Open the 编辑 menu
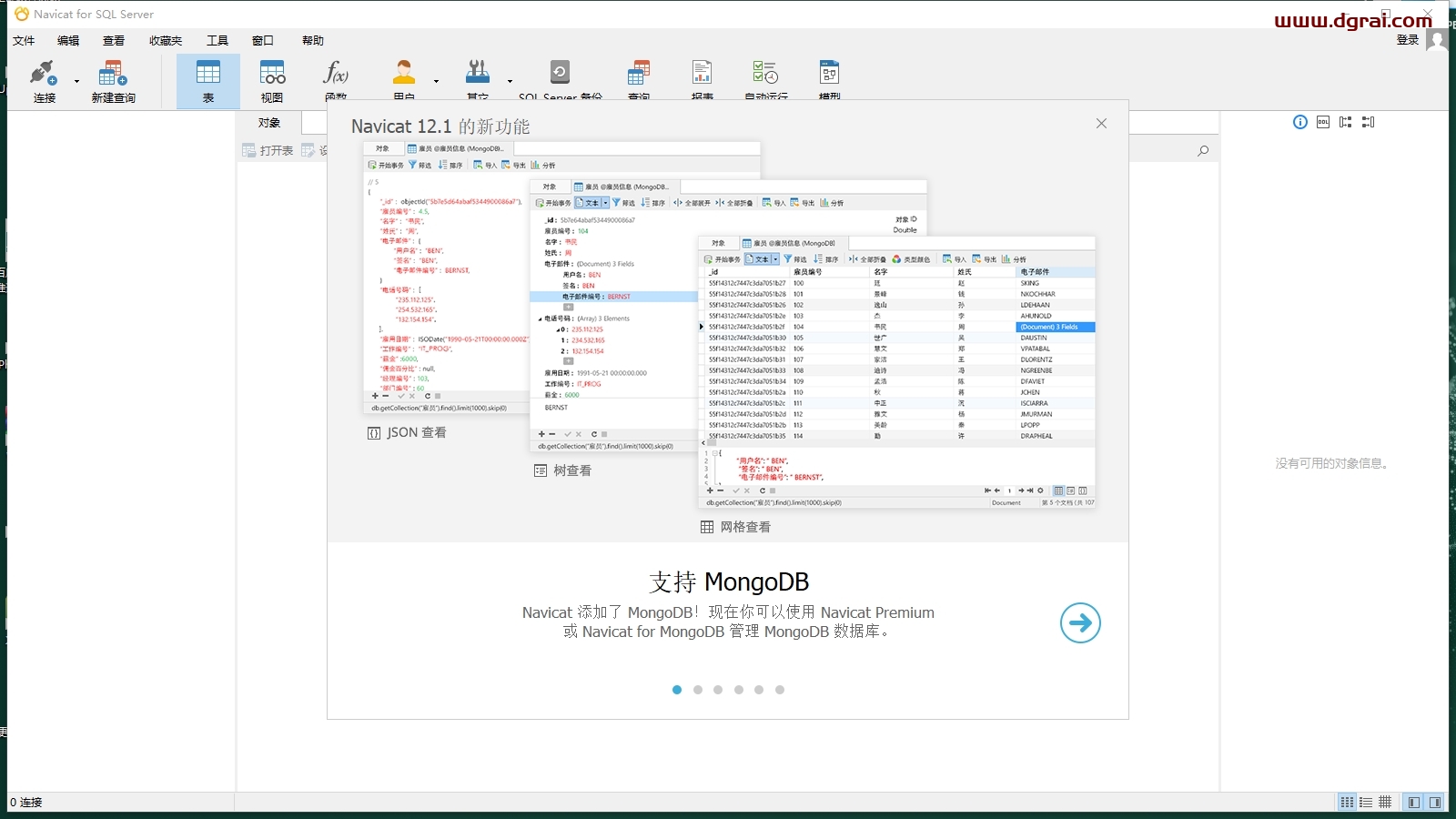The height and width of the screenshot is (819, 1456). 68,40
